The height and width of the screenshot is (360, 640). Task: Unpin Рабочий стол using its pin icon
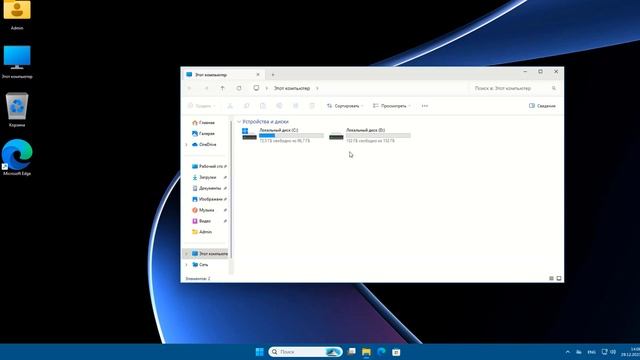[225, 166]
